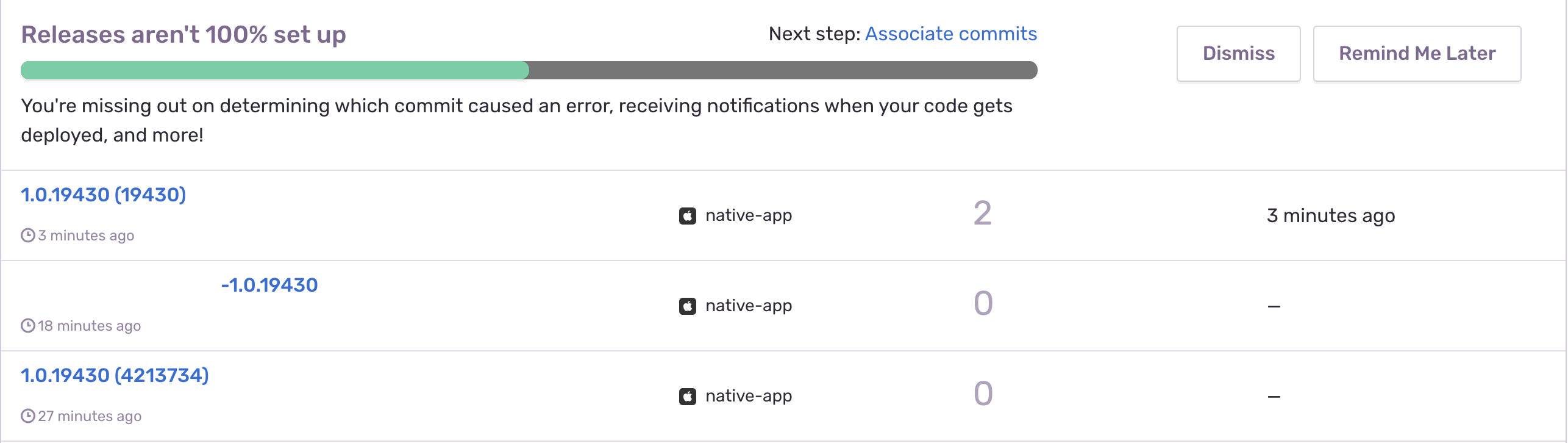Click the Apple icon beside native-app in last row
Viewport: 1568px width, 443px height.
tap(688, 395)
